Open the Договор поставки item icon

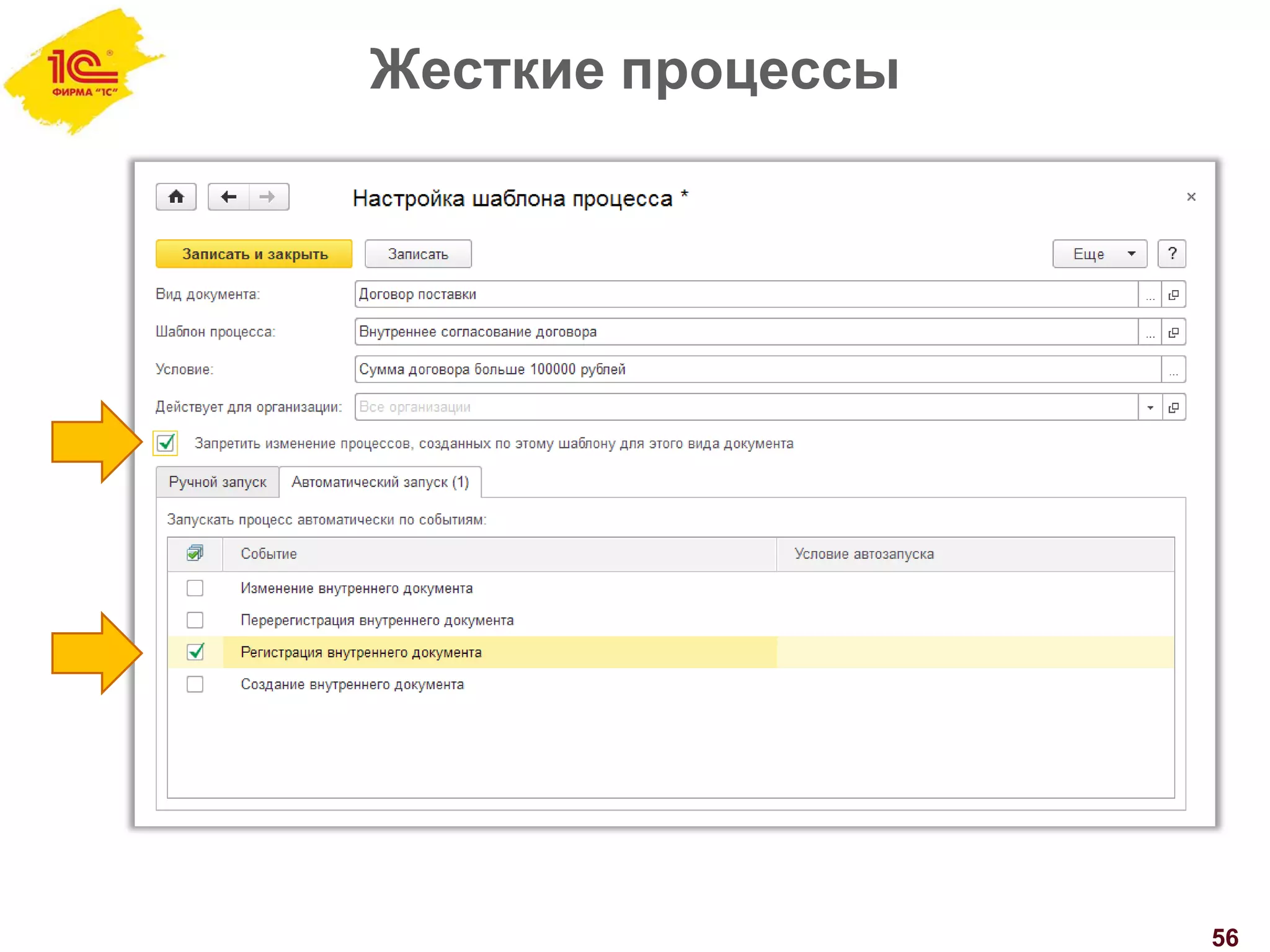tap(1173, 294)
